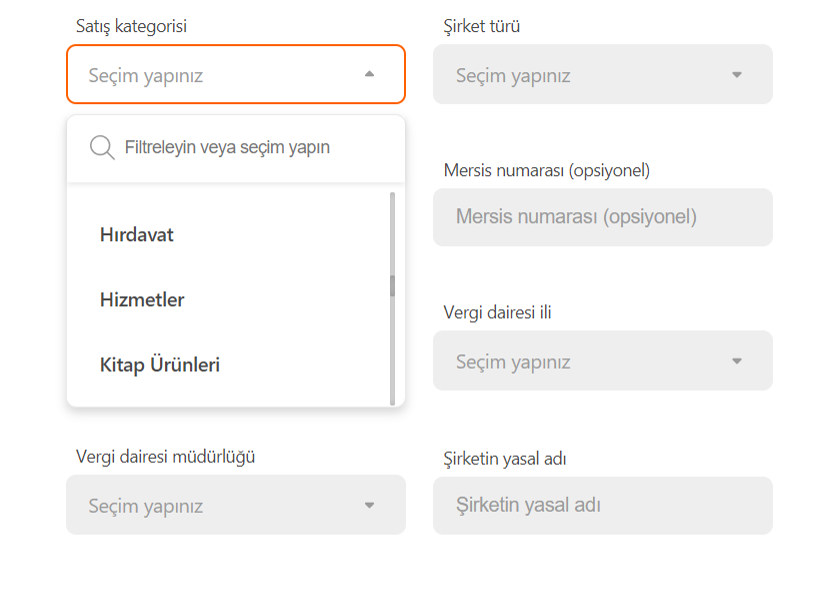
Task: Click the Vergi dairesi müdürlüğü dropdown arrow
Action: 369,505
